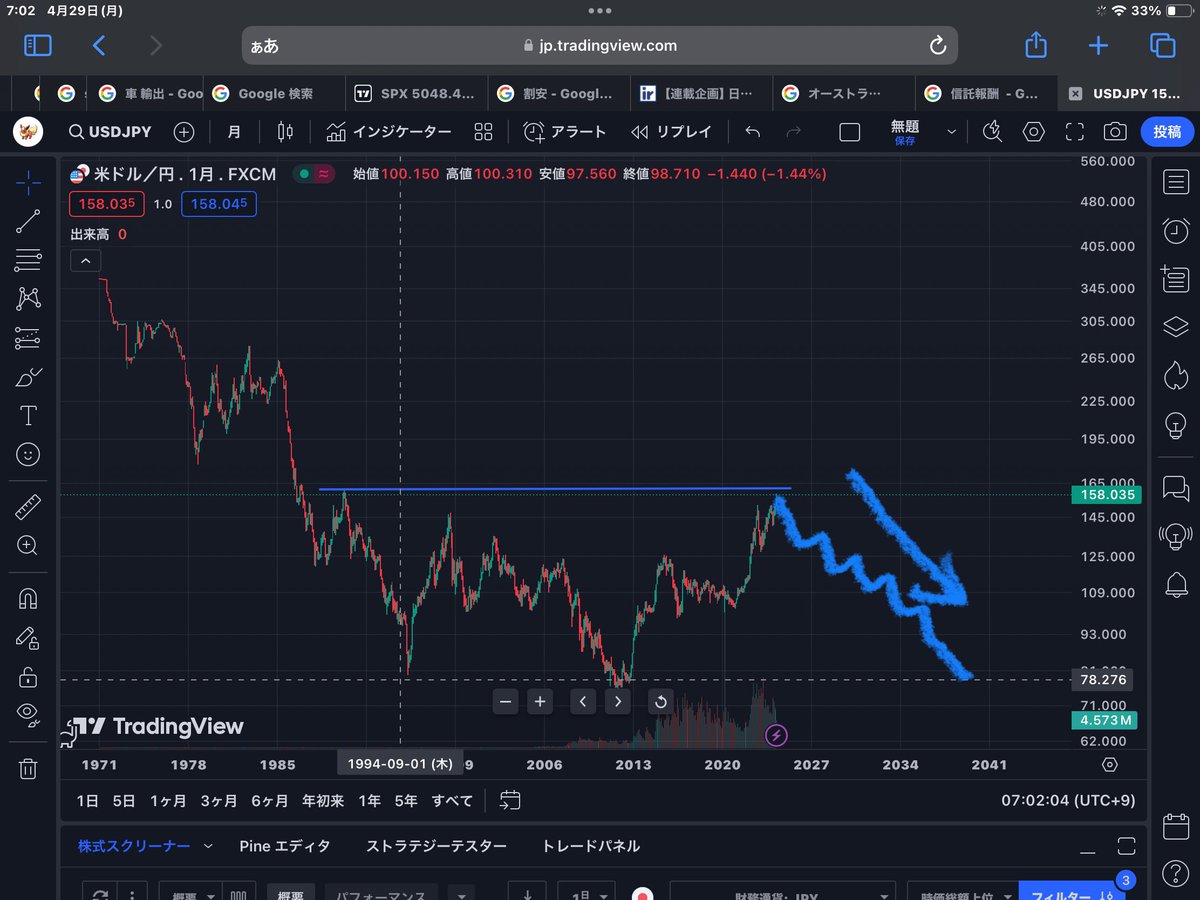Select the XABCD pattern tool

coord(28,298)
